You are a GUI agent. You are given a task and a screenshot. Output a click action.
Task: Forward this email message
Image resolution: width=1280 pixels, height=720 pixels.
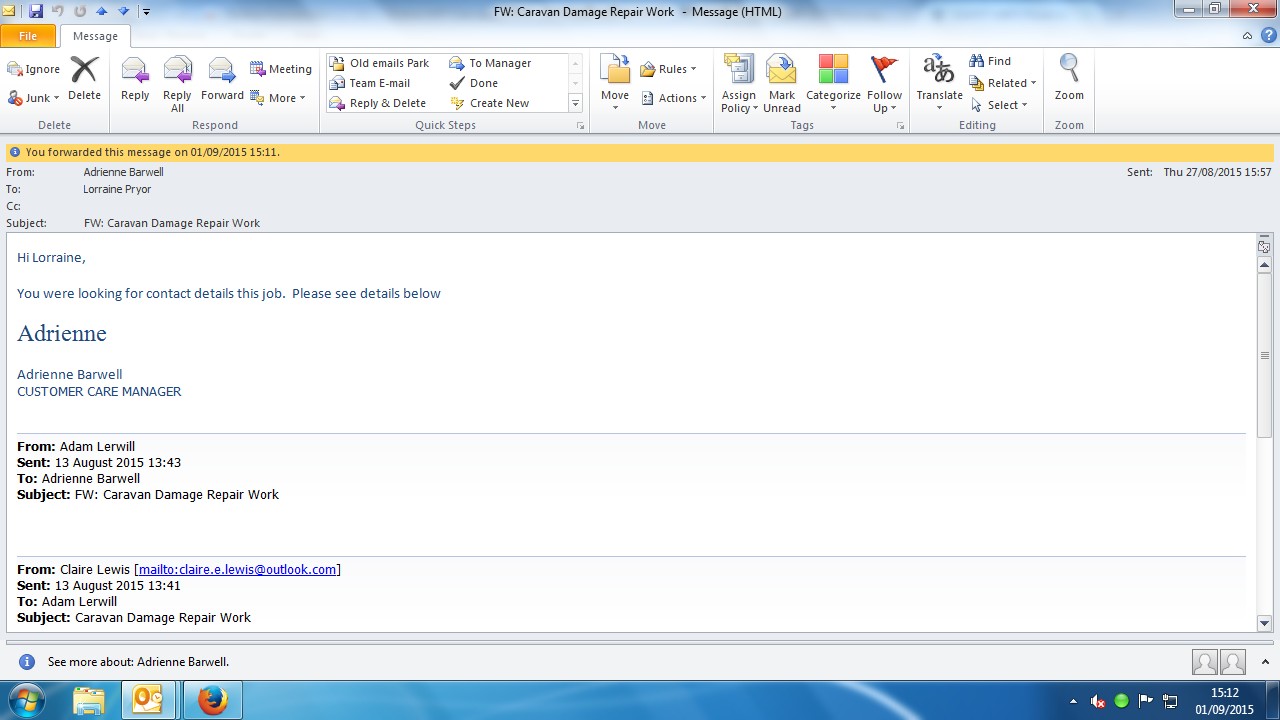222,79
